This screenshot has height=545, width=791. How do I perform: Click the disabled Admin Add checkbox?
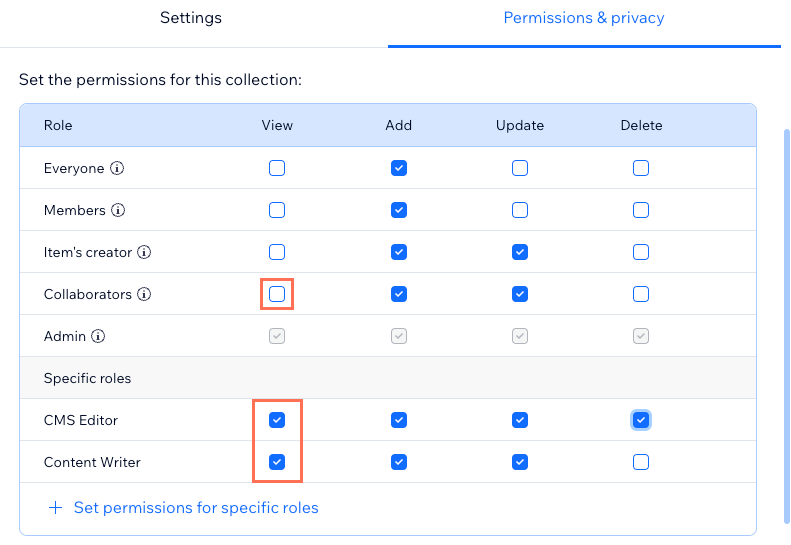(x=399, y=336)
